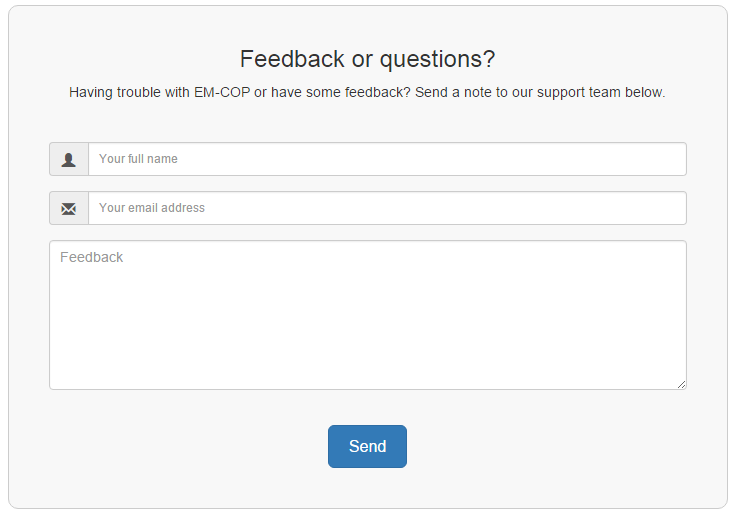Viewport: 736px width, 516px height.
Task: Click the envelope icon beside the email field
Action: point(69,208)
